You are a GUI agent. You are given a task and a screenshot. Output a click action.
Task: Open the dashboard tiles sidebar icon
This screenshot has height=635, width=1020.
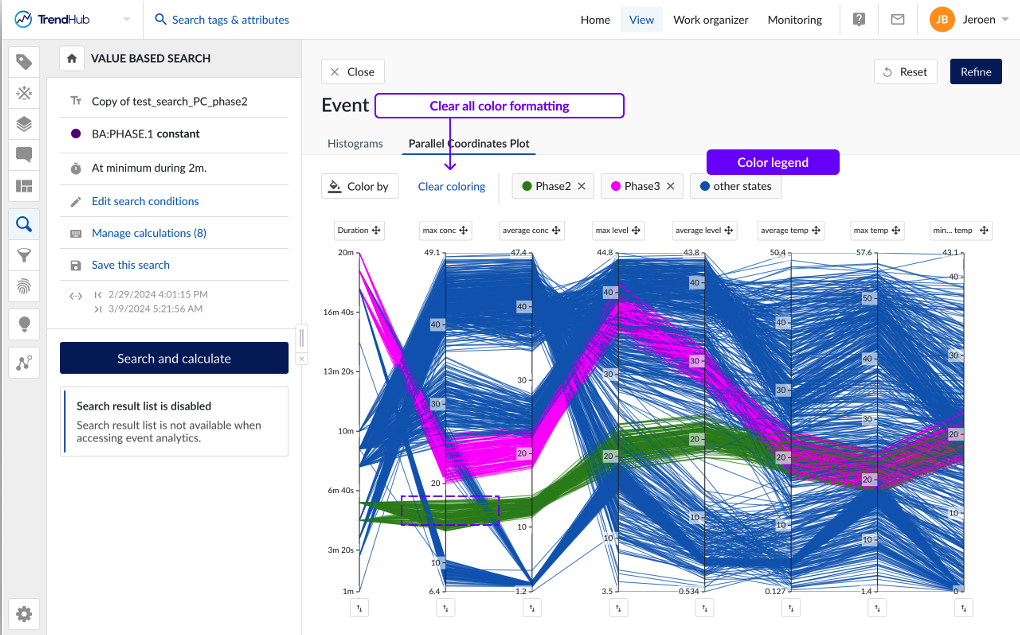24,186
